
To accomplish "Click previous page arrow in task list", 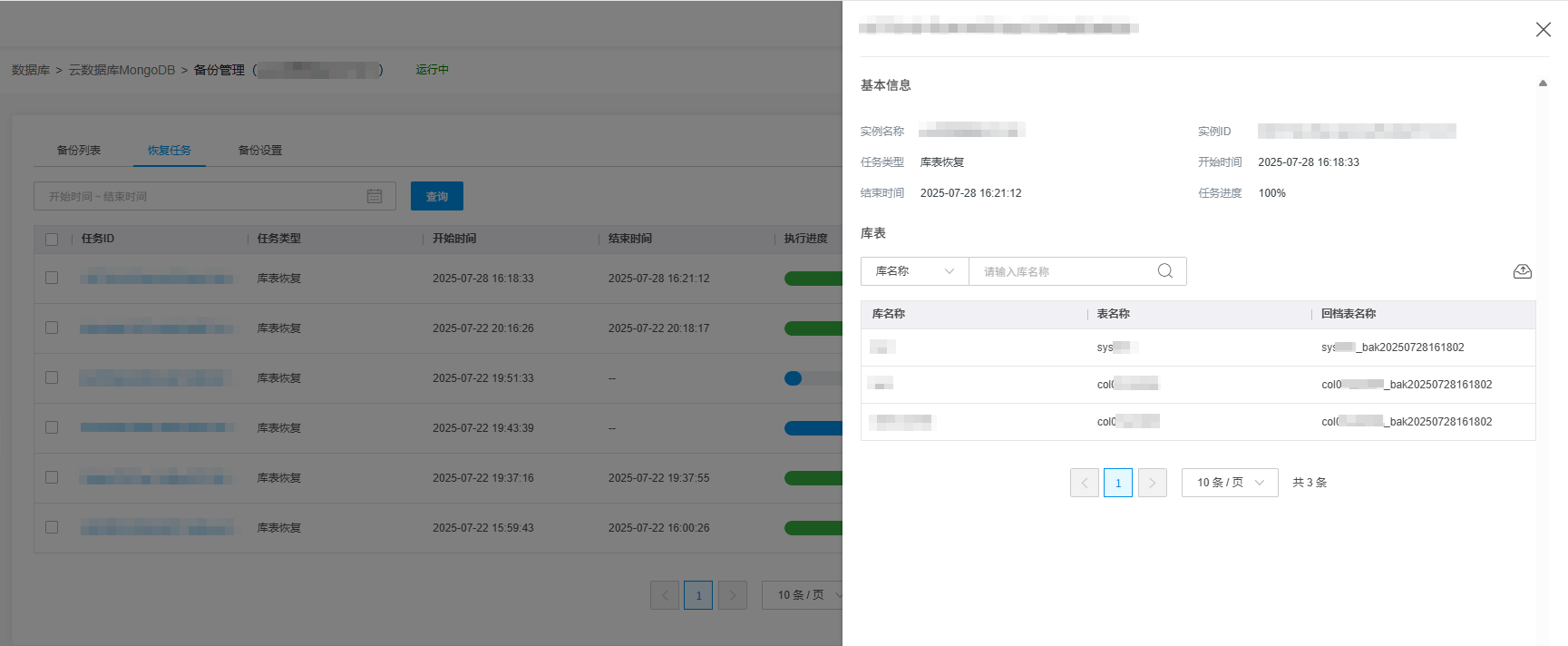I will click(664, 595).
